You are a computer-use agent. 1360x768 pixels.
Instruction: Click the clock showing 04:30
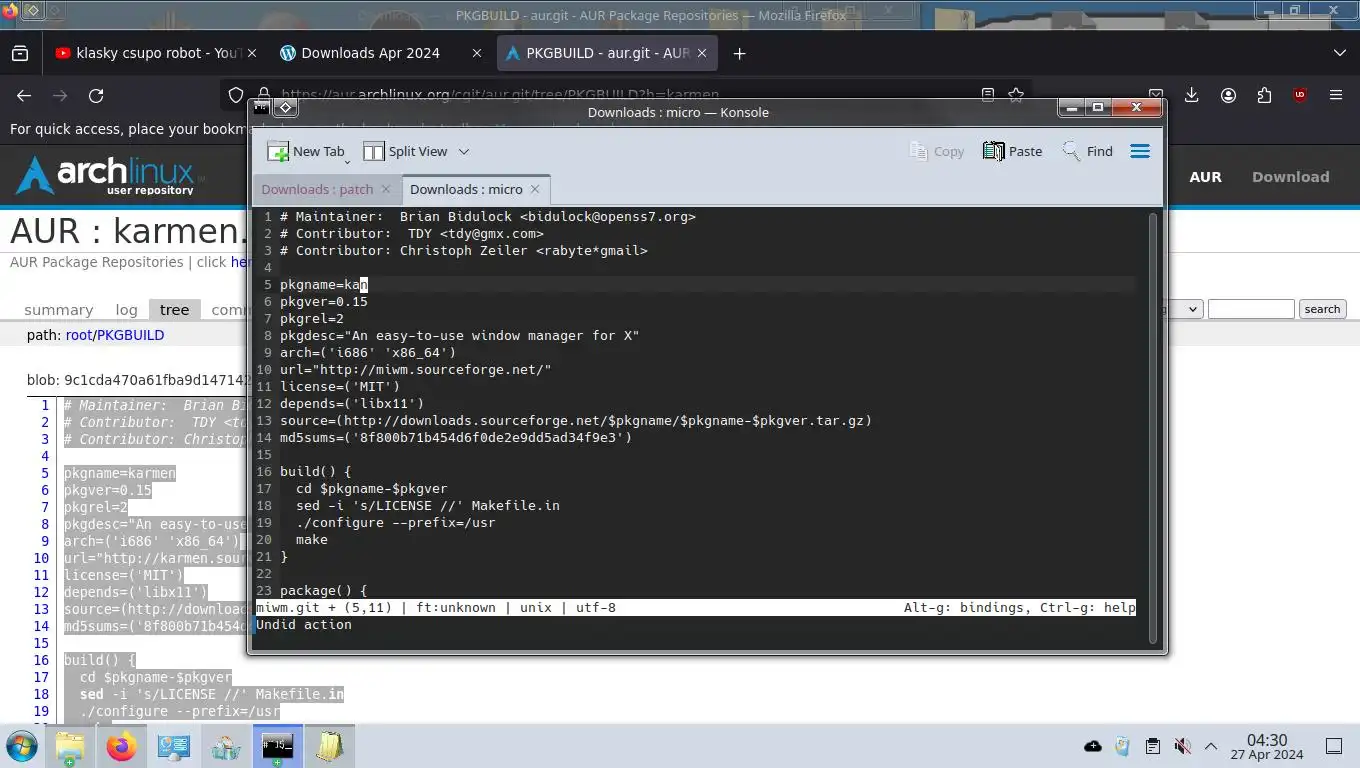coord(1267,740)
